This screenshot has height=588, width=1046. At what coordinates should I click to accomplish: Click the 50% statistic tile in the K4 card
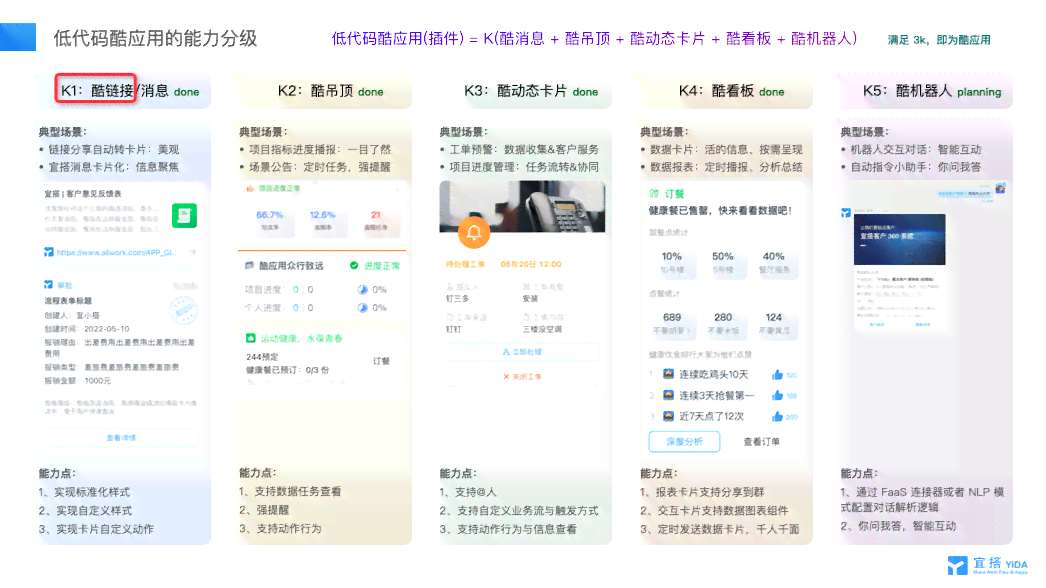[723, 262]
